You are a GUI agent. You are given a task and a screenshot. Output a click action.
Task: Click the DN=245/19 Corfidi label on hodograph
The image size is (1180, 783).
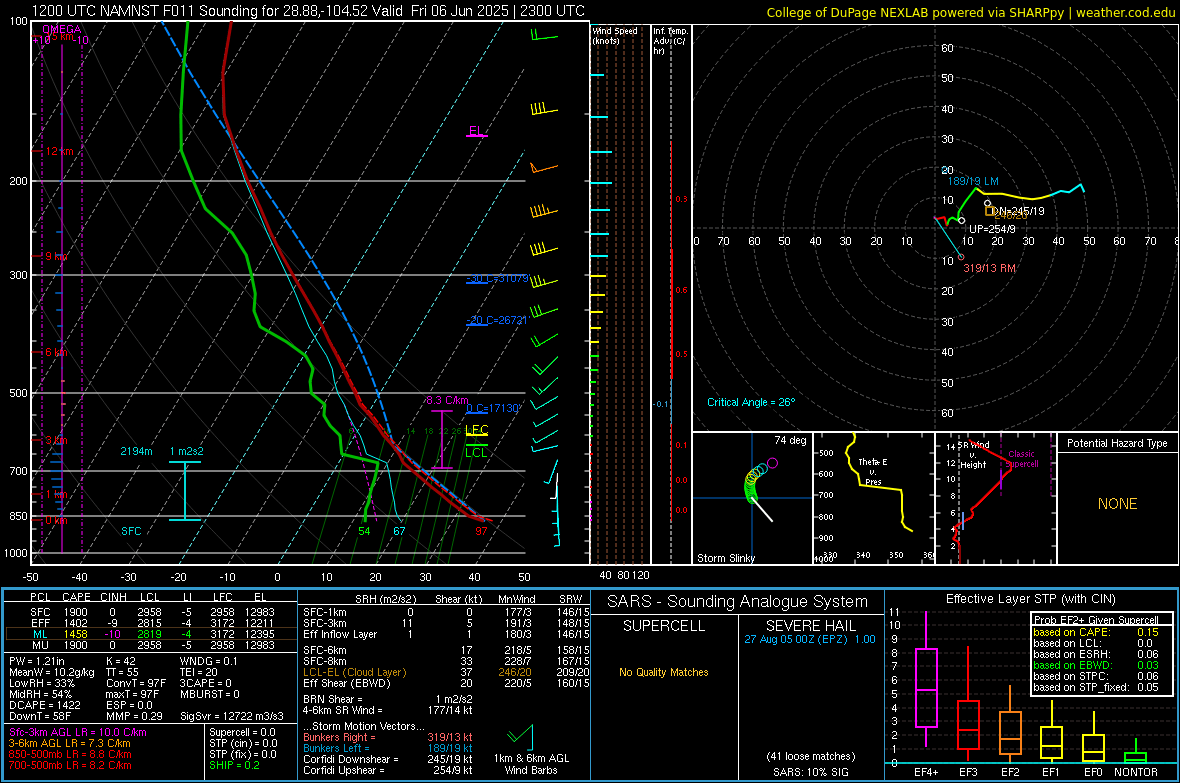coord(1018,211)
